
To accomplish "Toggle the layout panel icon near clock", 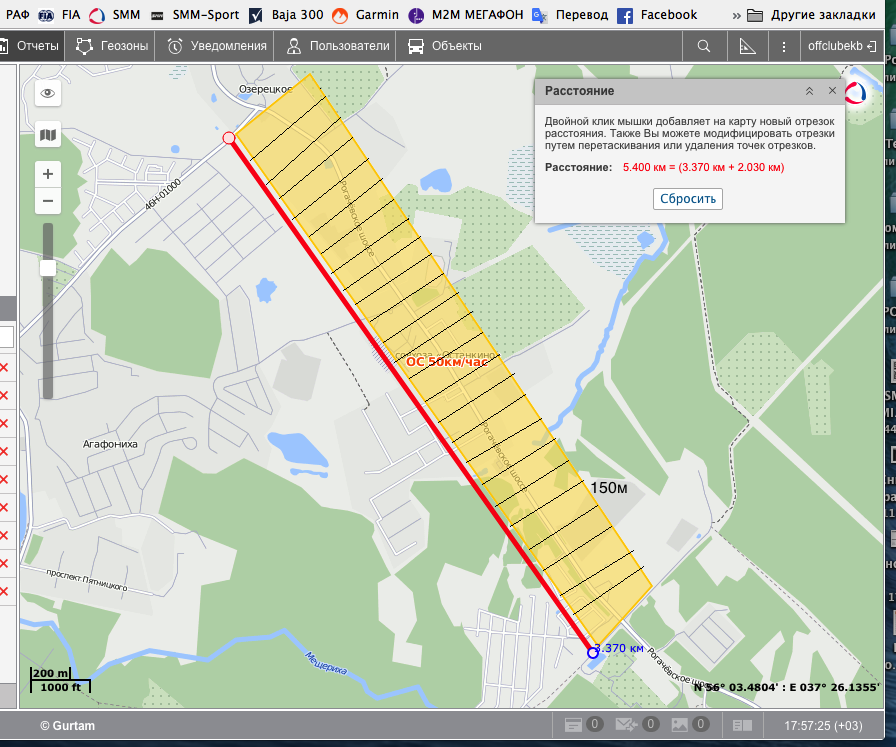I will (x=742, y=724).
